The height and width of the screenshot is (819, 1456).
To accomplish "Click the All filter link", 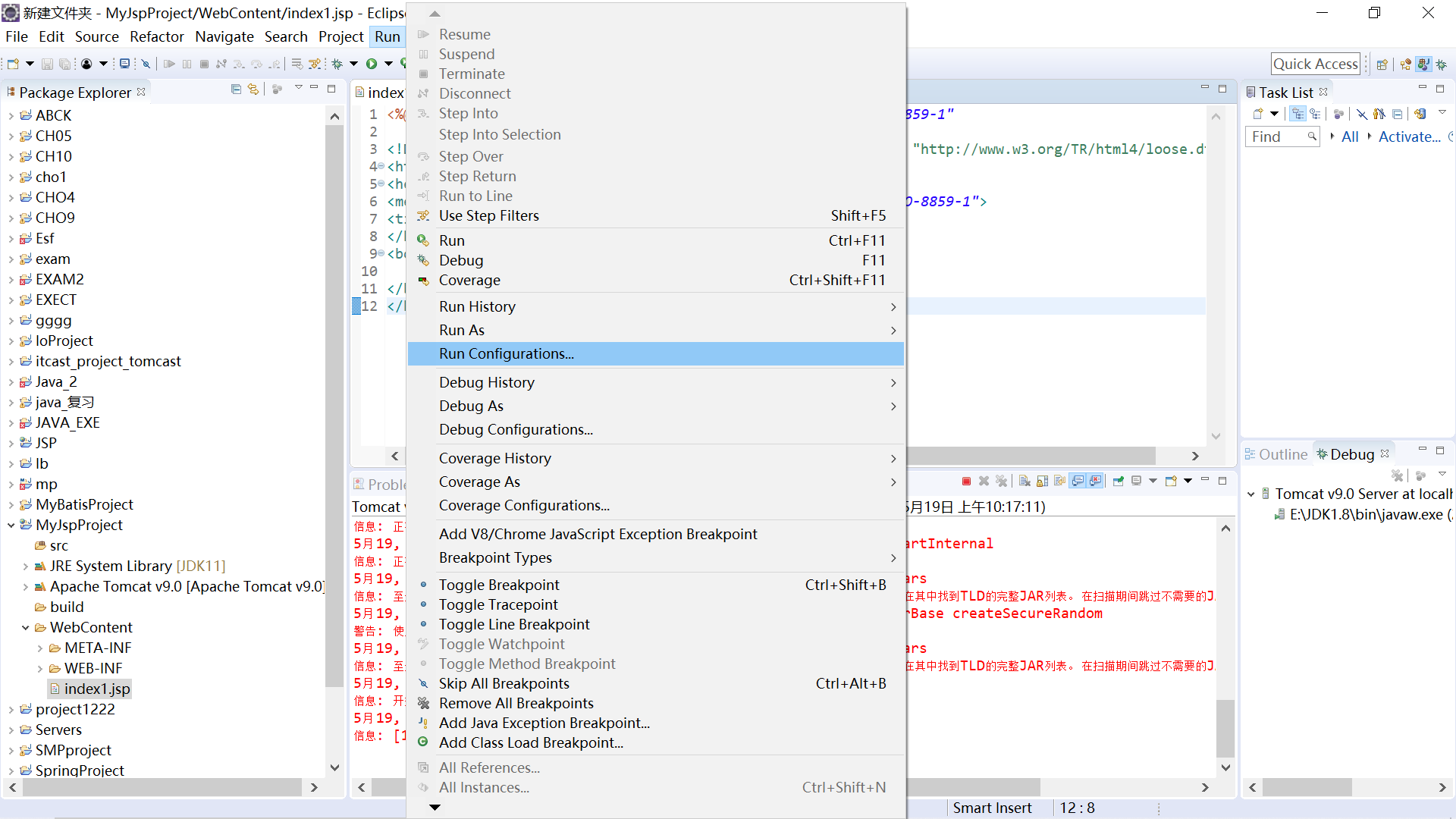I will click(1350, 136).
